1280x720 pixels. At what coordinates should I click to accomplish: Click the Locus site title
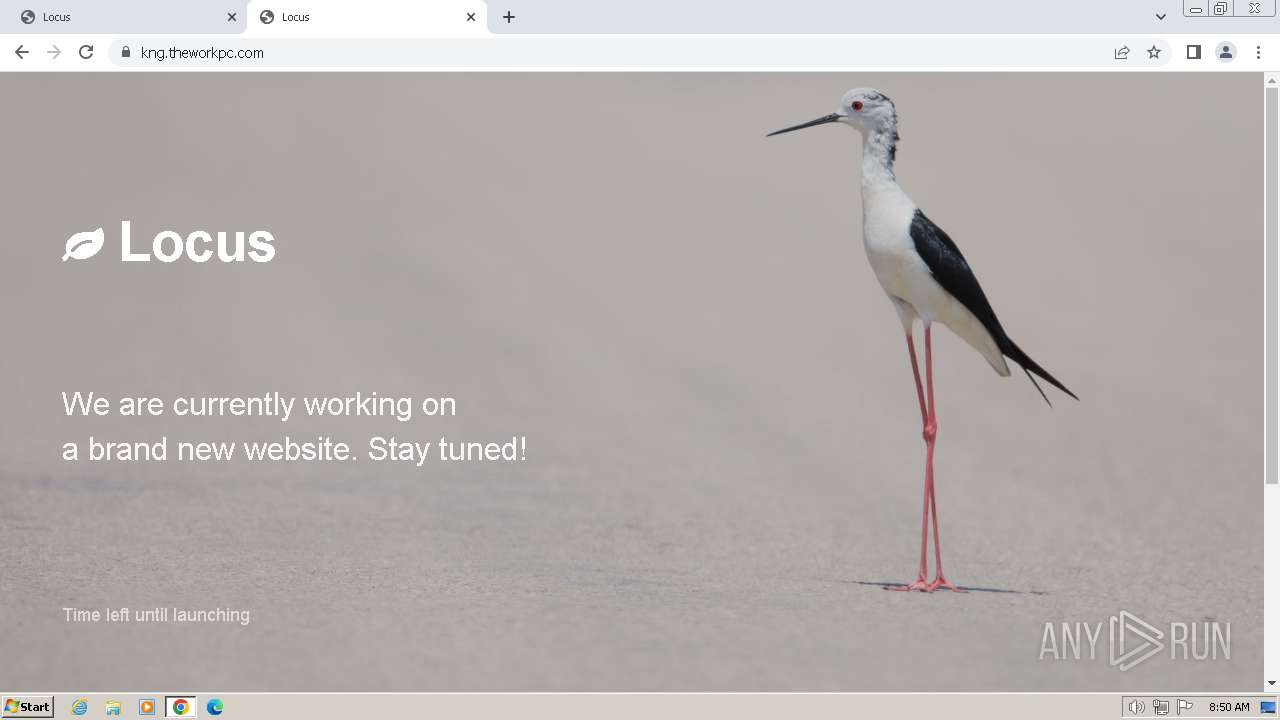[x=197, y=242]
